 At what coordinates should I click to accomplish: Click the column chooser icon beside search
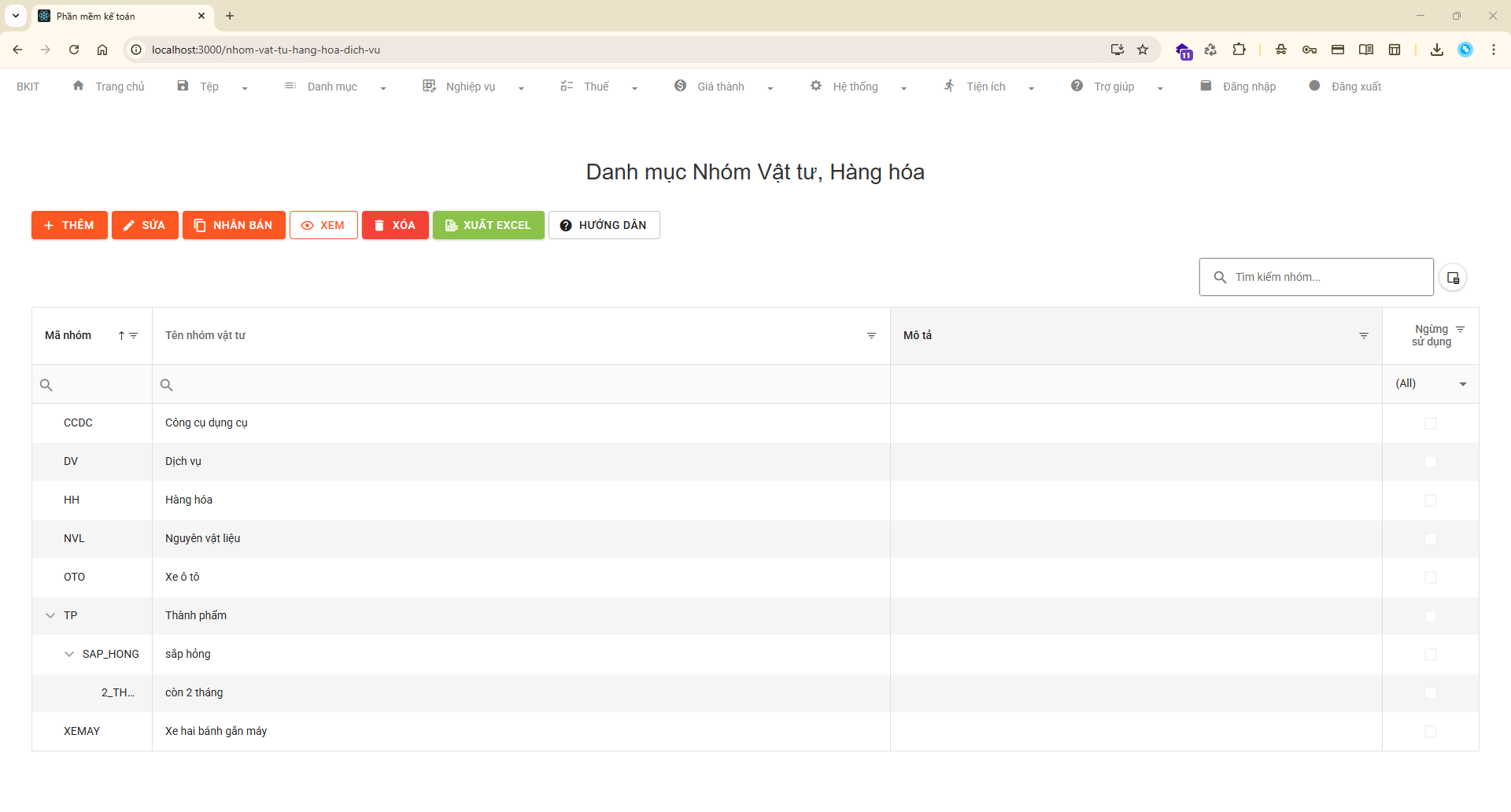click(1453, 278)
